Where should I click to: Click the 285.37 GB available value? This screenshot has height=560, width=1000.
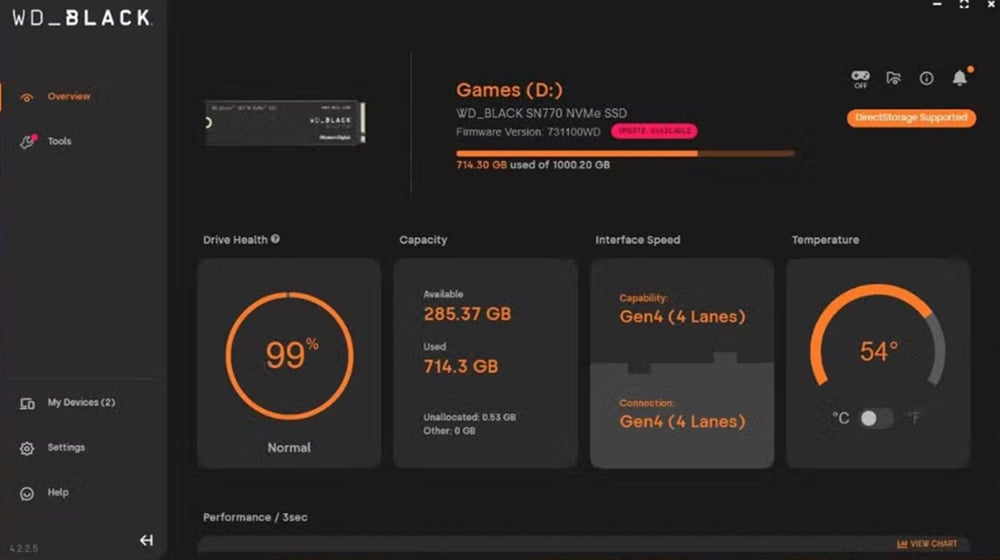click(467, 314)
